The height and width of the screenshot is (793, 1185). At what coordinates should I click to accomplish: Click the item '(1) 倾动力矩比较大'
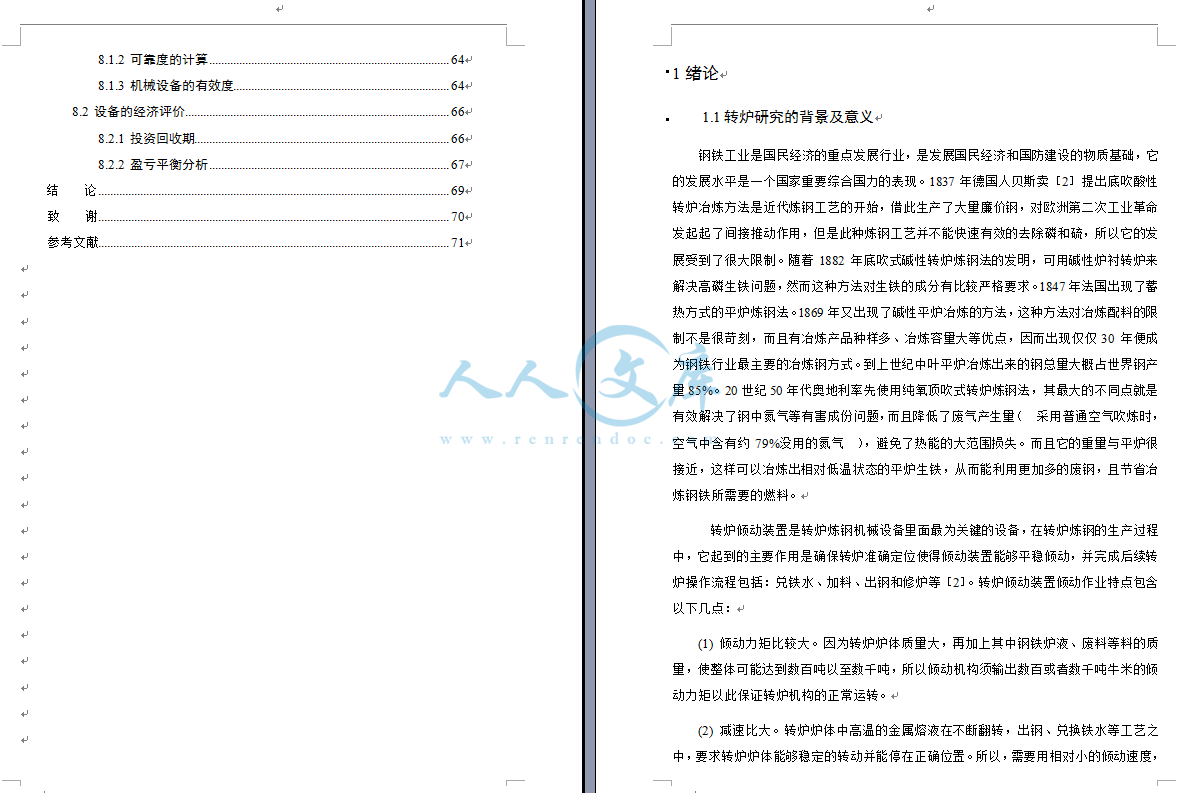point(914,669)
